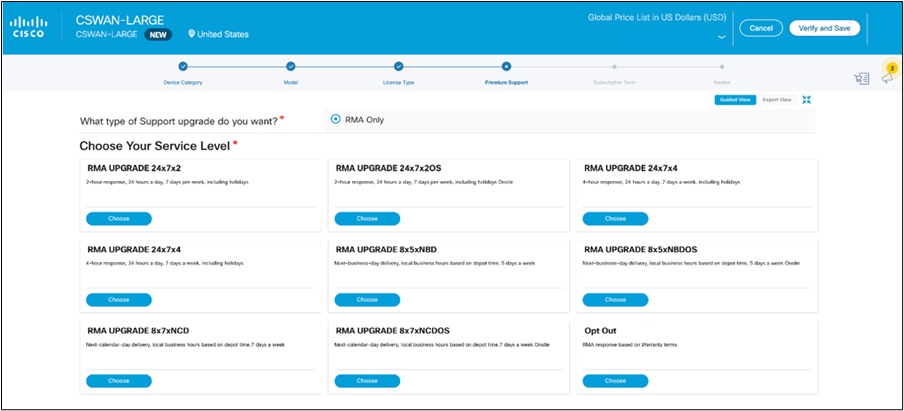
Task: Go to the Device Category step
Action: click(x=183, y=66)
